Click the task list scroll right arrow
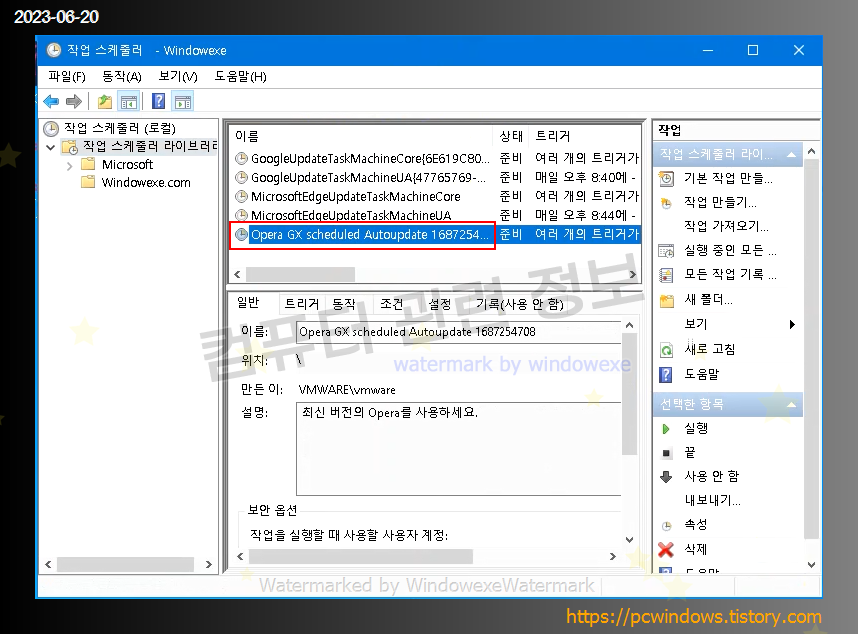This screenshot has width=858, height=634. [633, 275]
